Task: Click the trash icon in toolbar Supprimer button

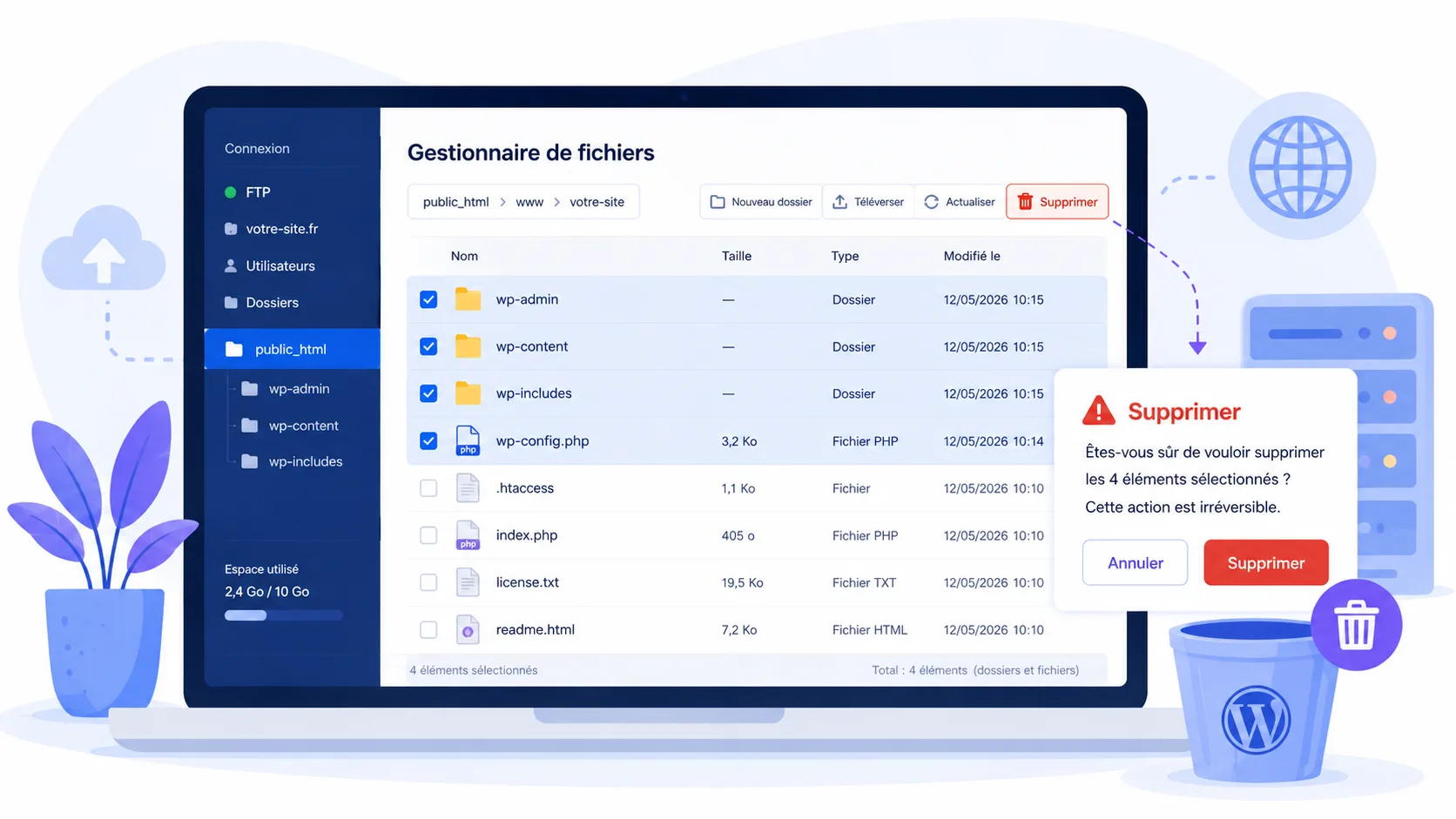Action: 1025,202
